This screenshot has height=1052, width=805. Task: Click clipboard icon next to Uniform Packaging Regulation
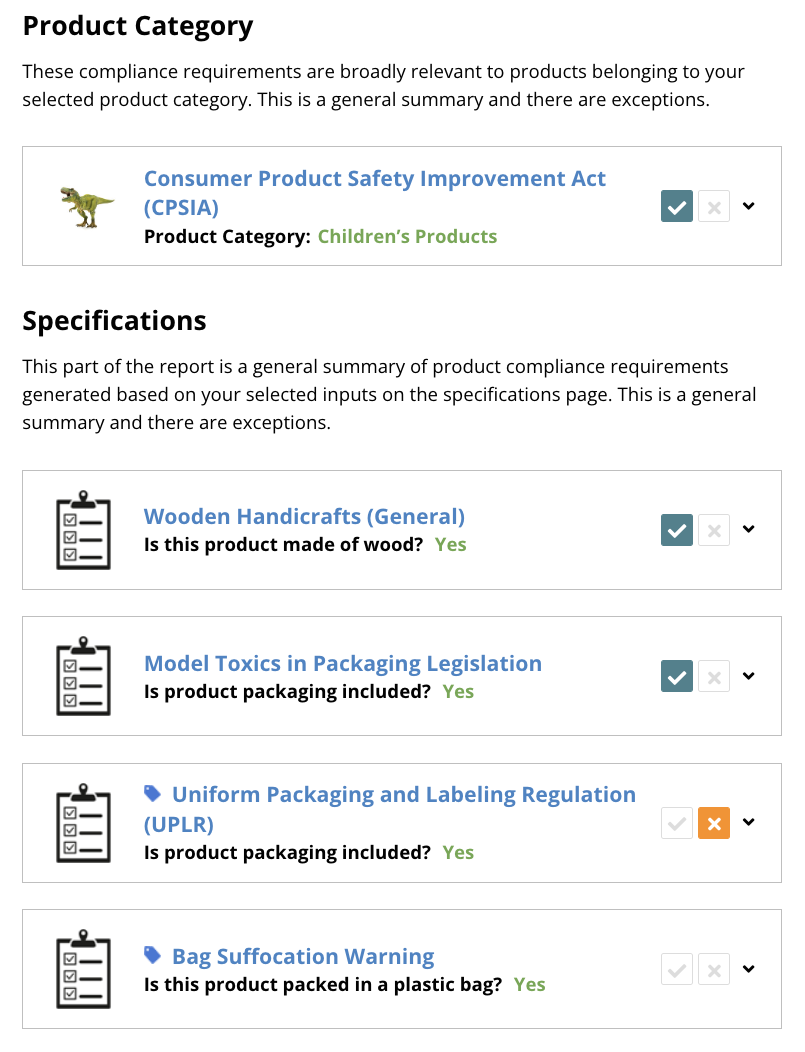click(x=83, y=823)
